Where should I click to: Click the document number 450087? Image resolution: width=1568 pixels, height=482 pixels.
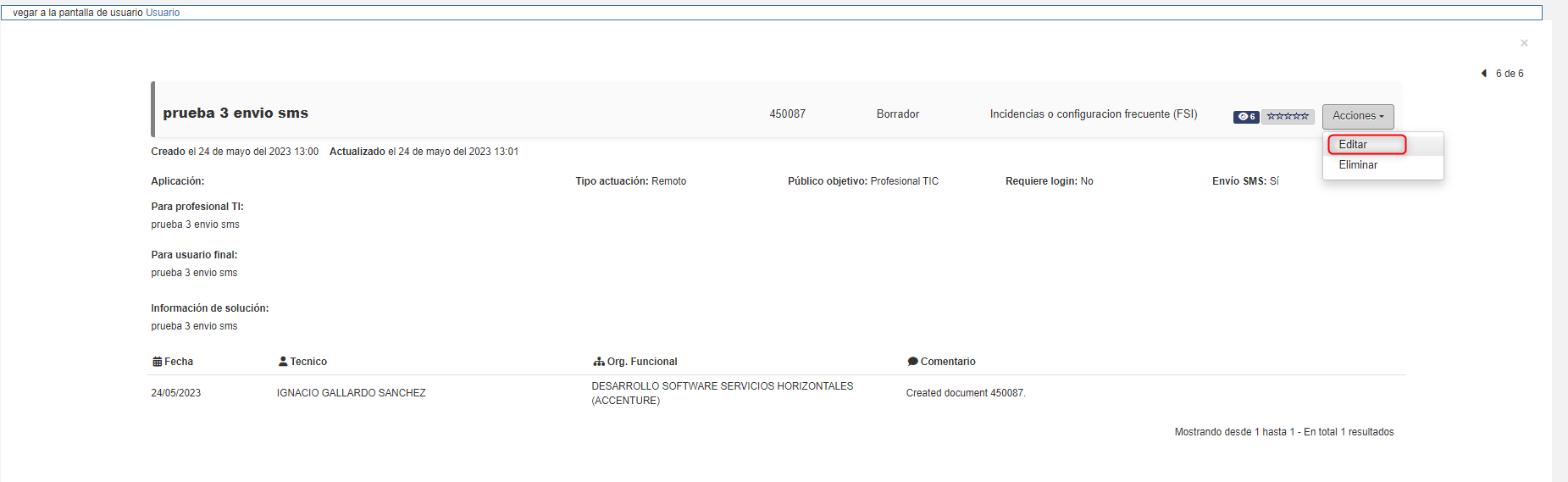coord(788,114)
